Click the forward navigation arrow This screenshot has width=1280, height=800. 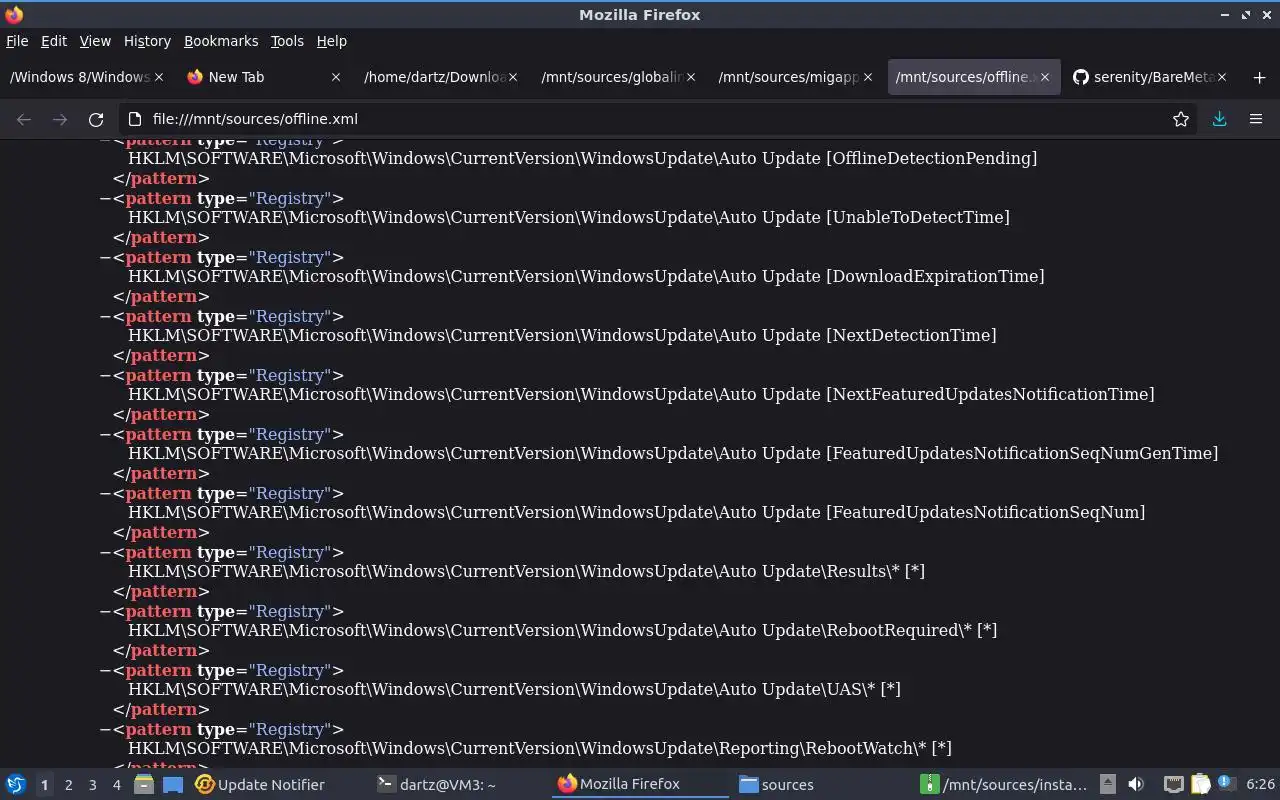coord(60,119)
